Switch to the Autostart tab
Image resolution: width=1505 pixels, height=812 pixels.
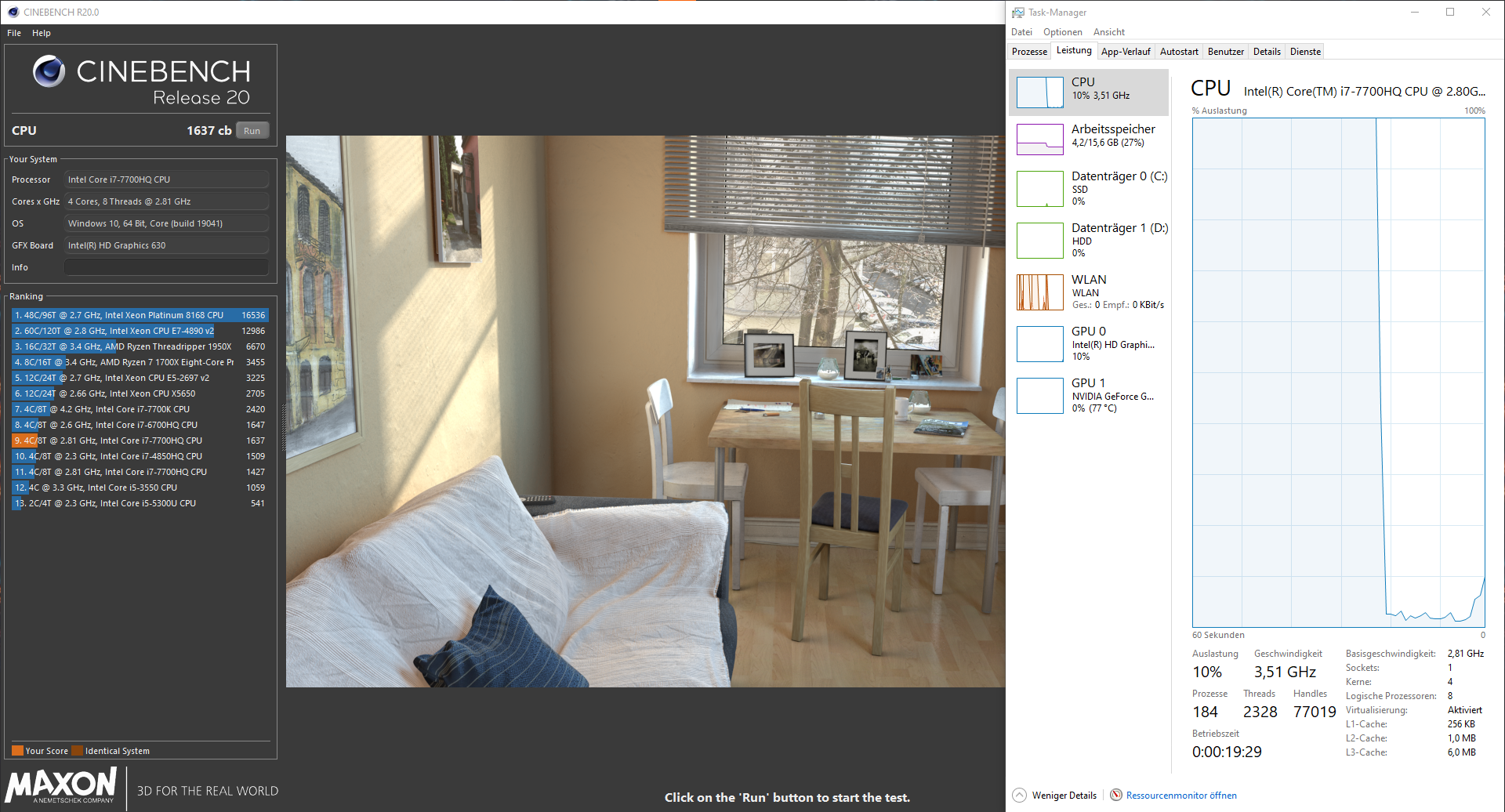coord(1179,52)
